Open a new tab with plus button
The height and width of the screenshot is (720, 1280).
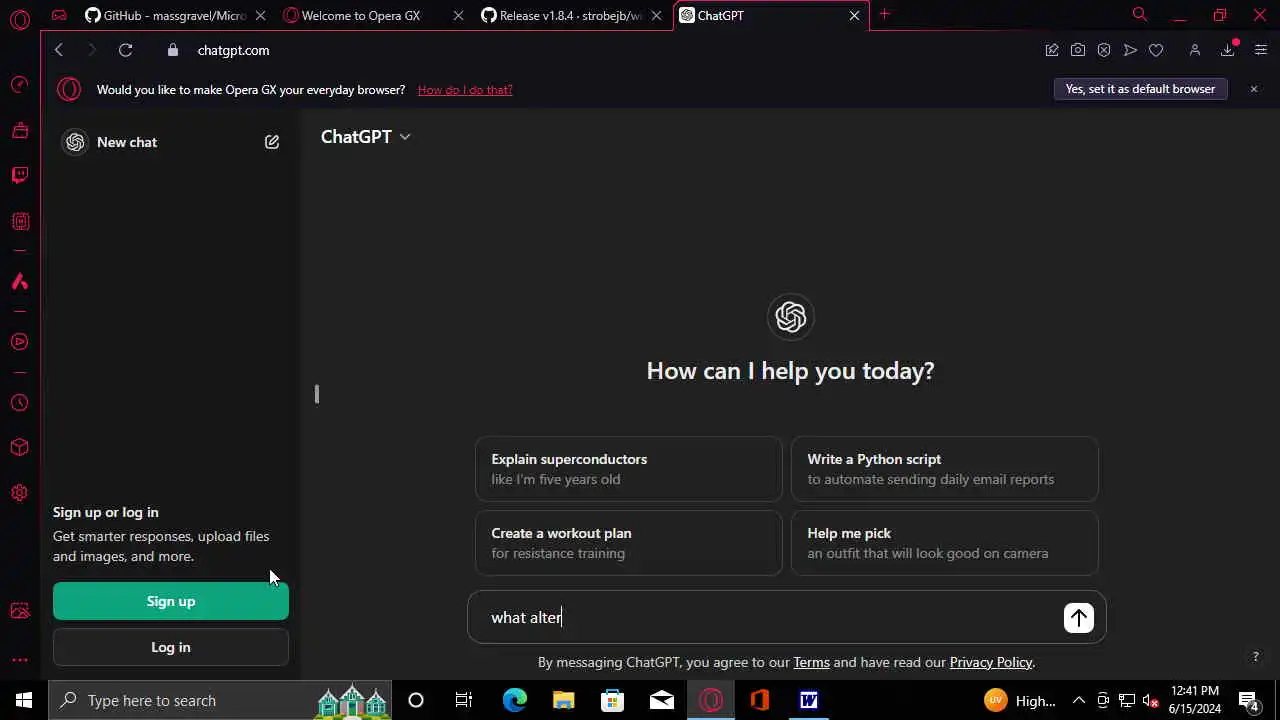pyautogui.click(x=884, y=14)
